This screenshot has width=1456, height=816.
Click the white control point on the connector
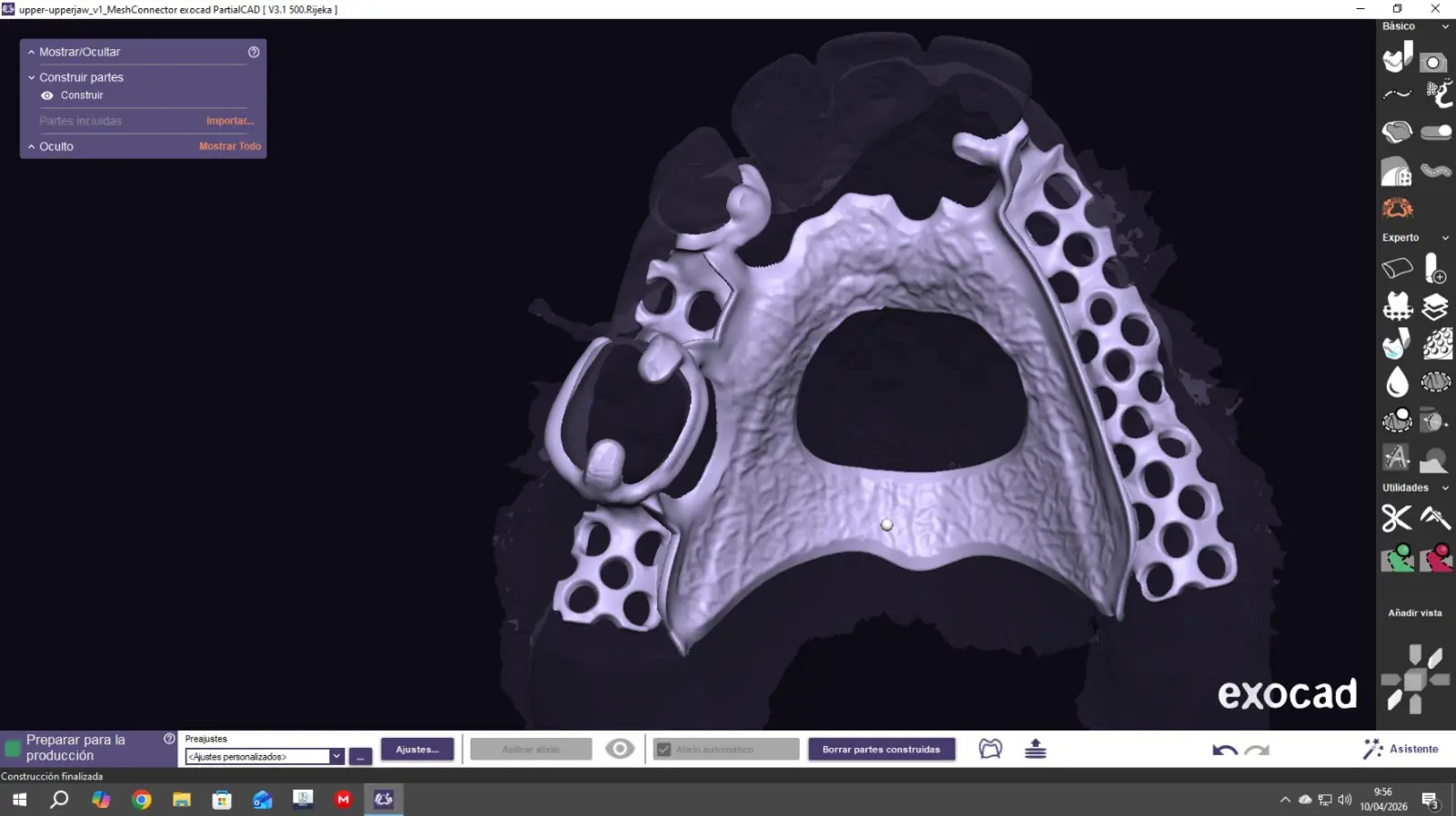886,524
